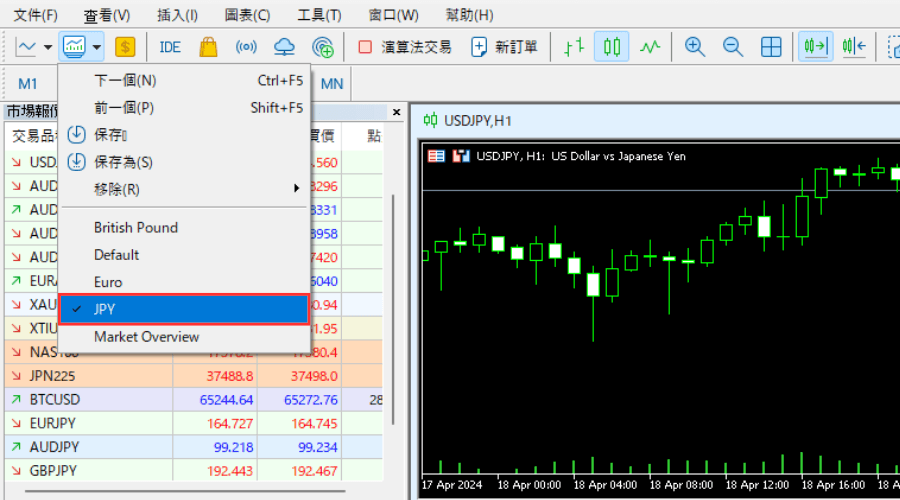Zoom out on the chart

click(733, 47)
